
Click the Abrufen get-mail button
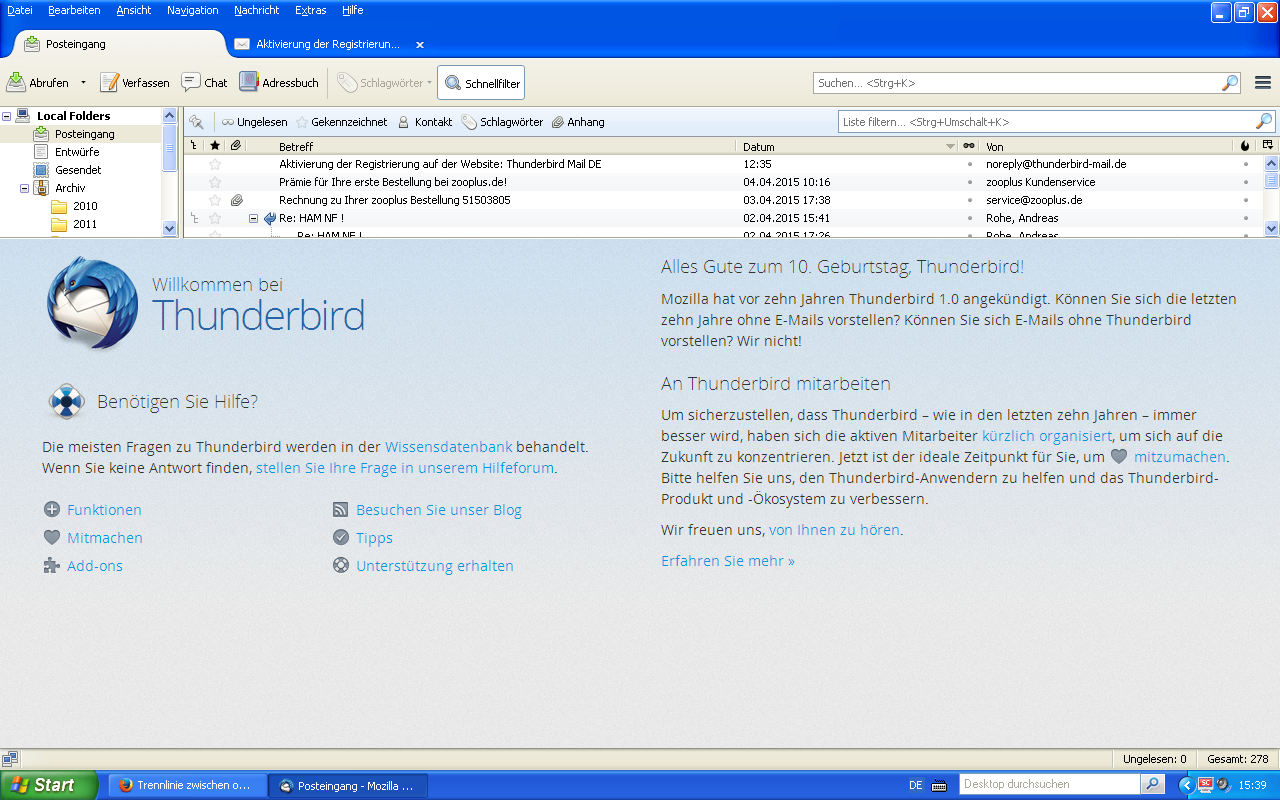click(x=38, y=83)
